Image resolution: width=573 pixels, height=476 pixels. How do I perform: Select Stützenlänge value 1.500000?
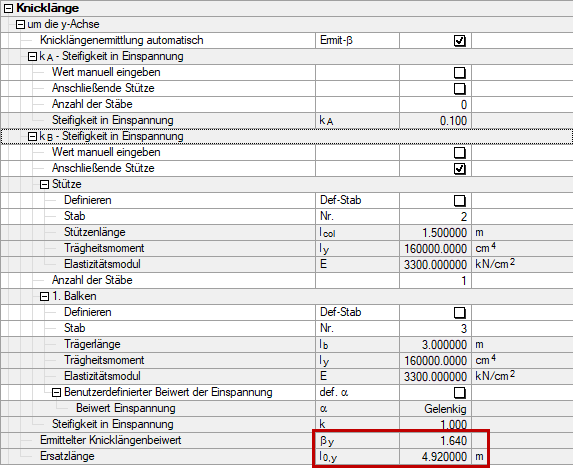pos(435,233)
